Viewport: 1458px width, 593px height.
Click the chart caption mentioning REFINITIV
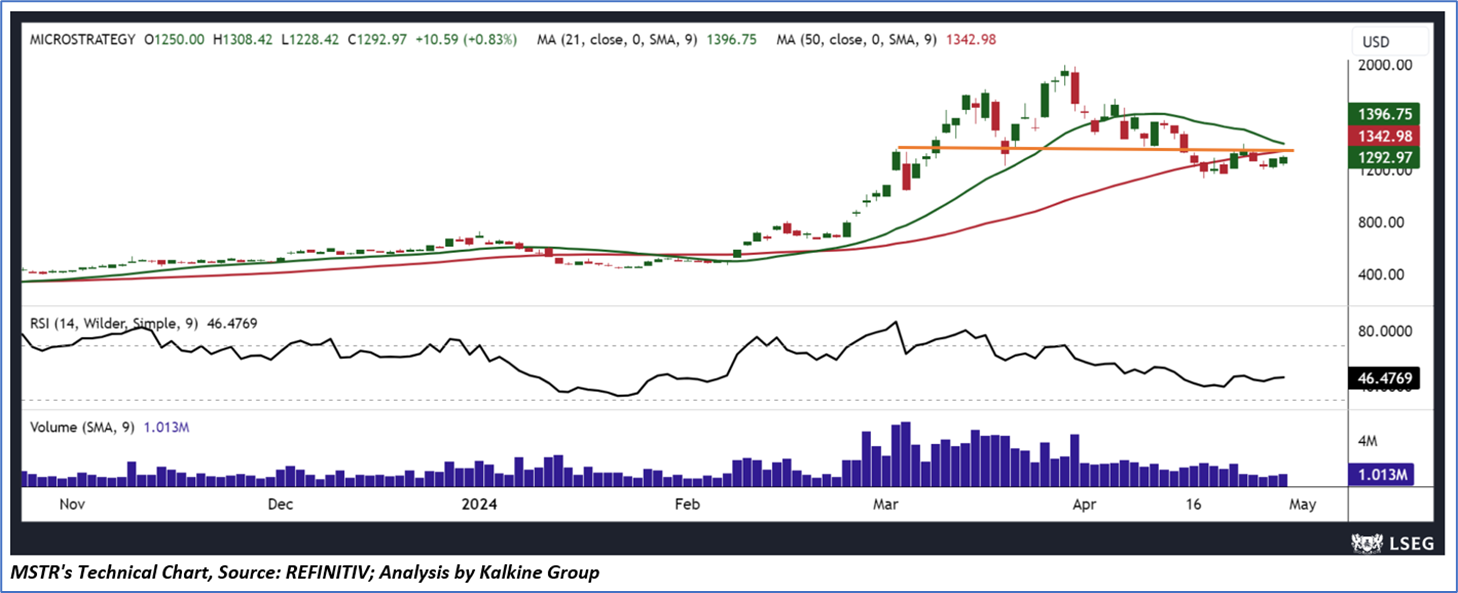[x=305, y=573]
